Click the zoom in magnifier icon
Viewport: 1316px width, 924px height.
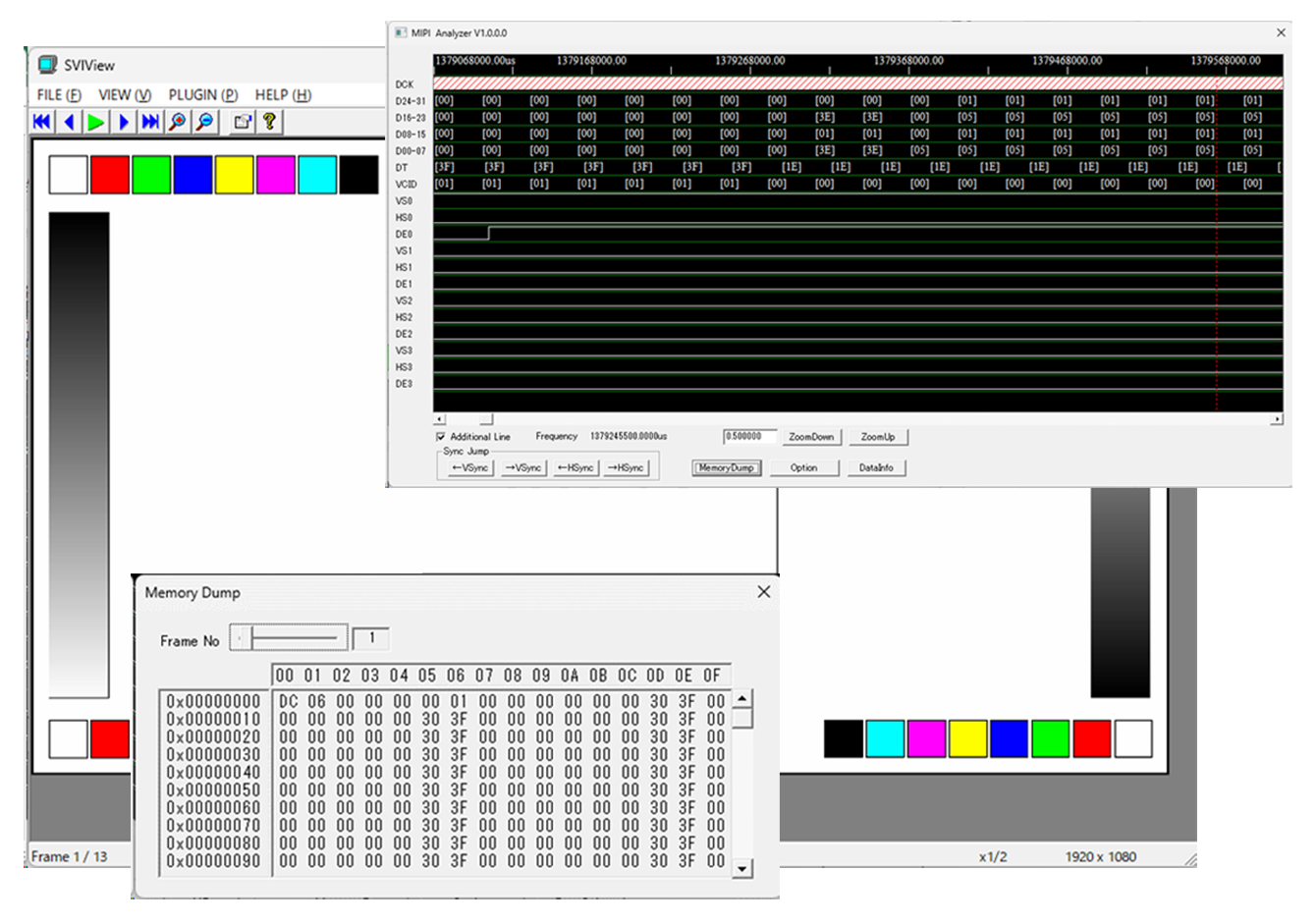click(x=178, y=122)
